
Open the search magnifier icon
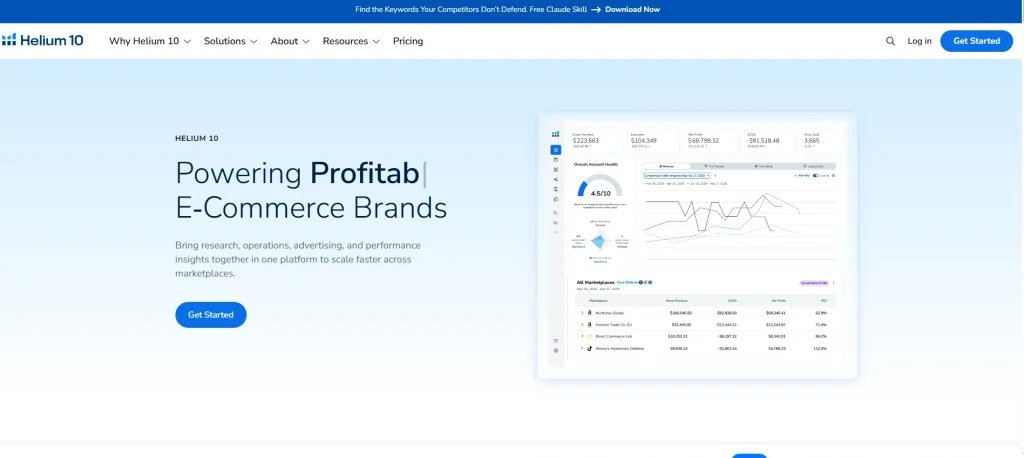click(x=890, y=41)
